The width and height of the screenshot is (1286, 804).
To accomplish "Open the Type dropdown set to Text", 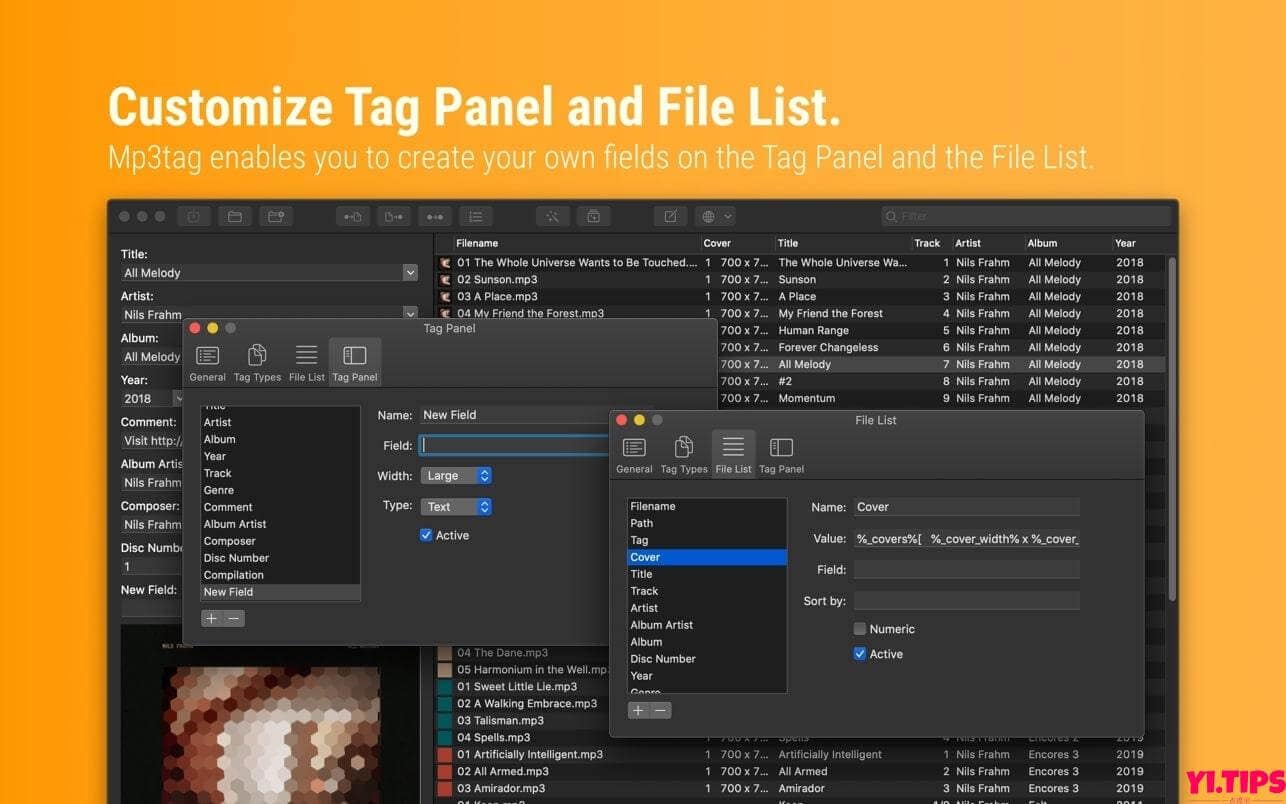I will click(456, 506).
